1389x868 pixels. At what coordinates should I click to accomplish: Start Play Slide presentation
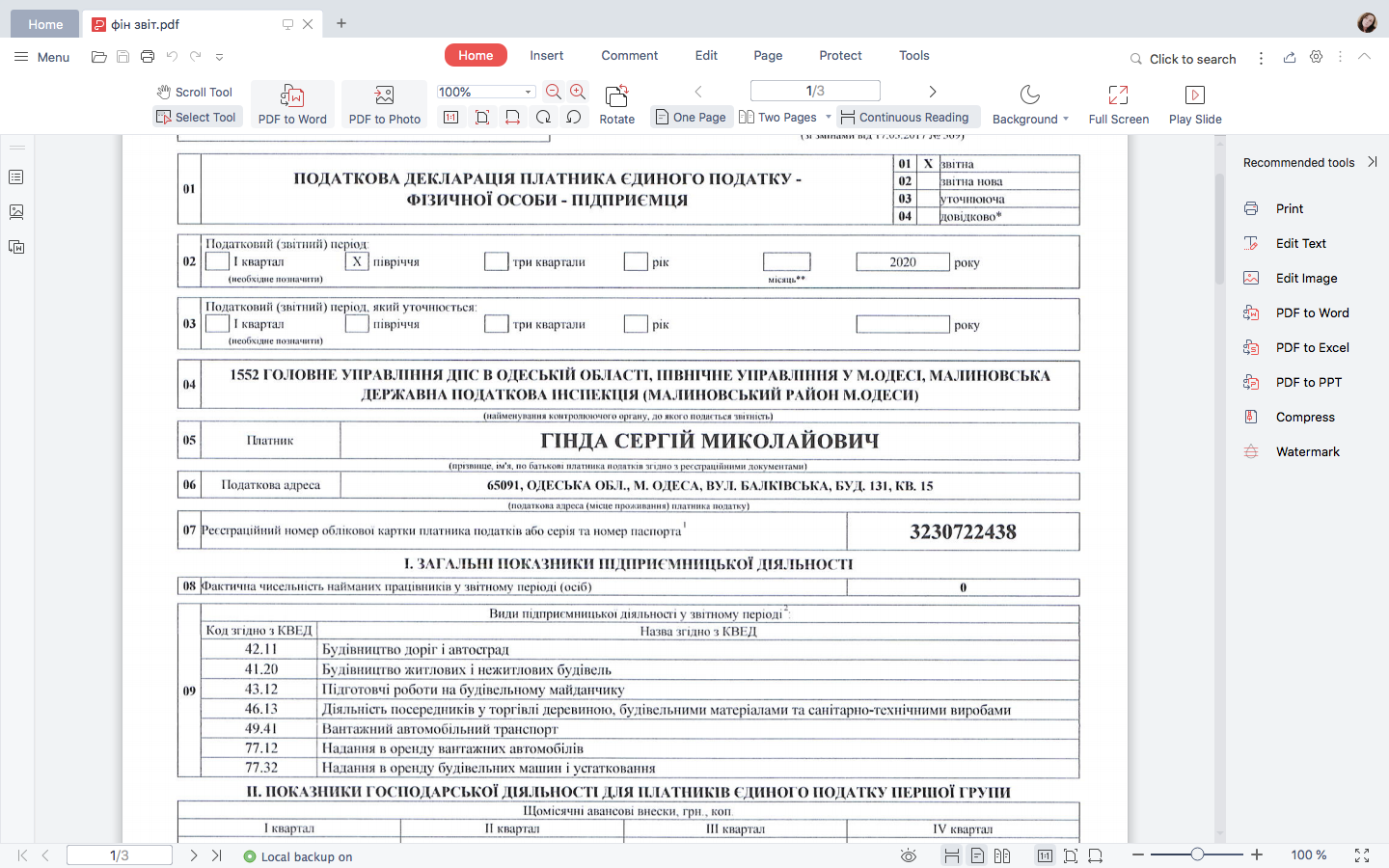(x=1195, y=105)
